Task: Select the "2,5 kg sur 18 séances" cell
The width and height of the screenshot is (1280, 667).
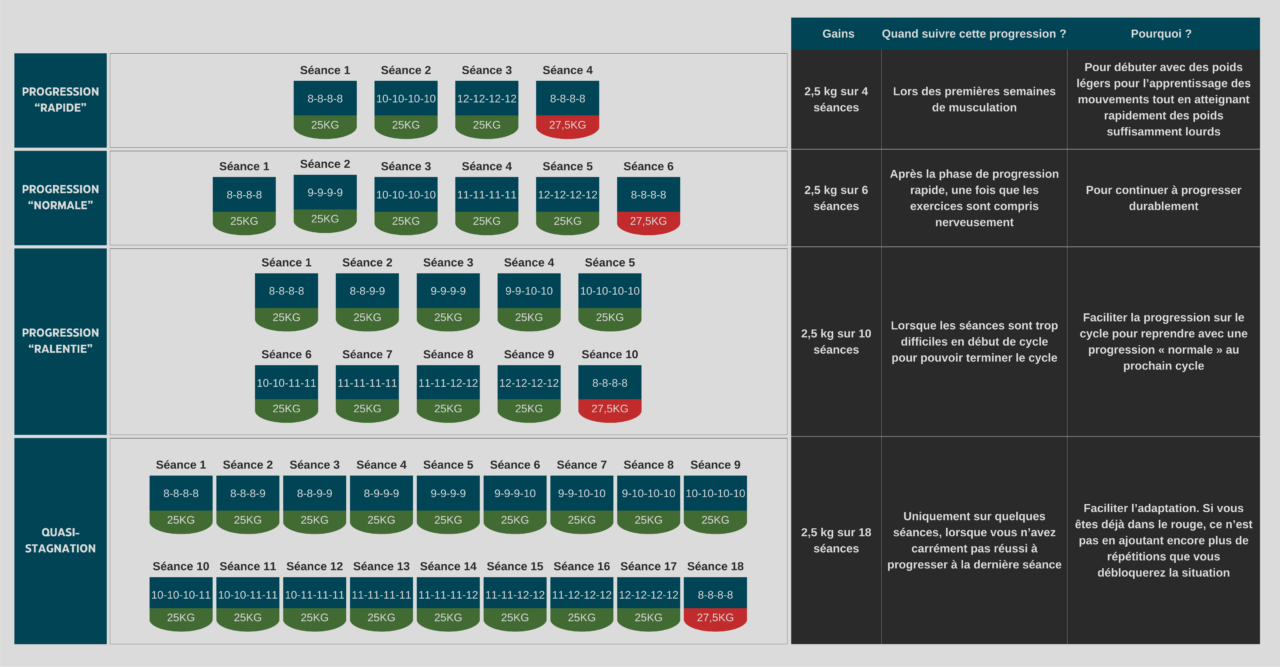Action: coord(836,541)
